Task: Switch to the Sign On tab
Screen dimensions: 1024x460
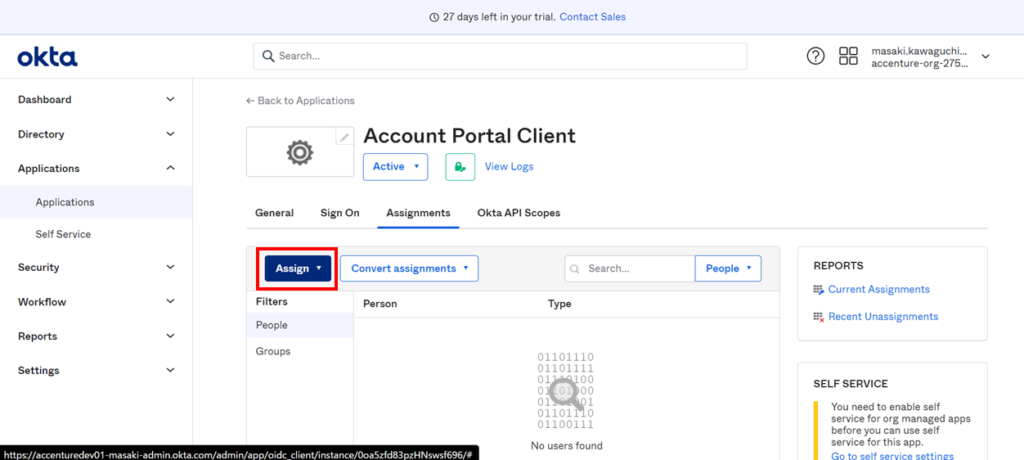Action: point(339,213)
